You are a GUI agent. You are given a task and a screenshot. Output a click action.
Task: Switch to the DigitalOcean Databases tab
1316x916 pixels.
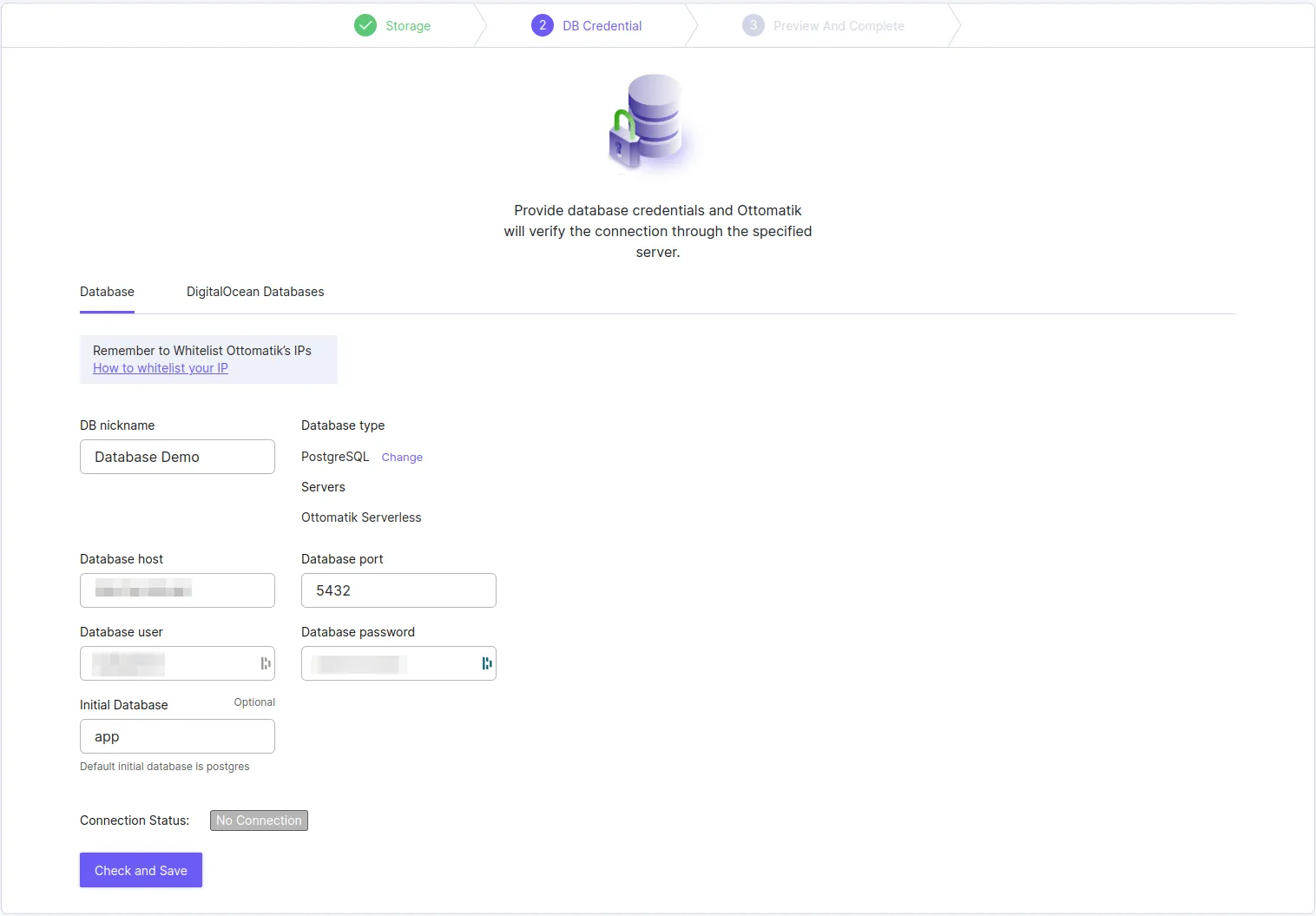coord(255,292)
